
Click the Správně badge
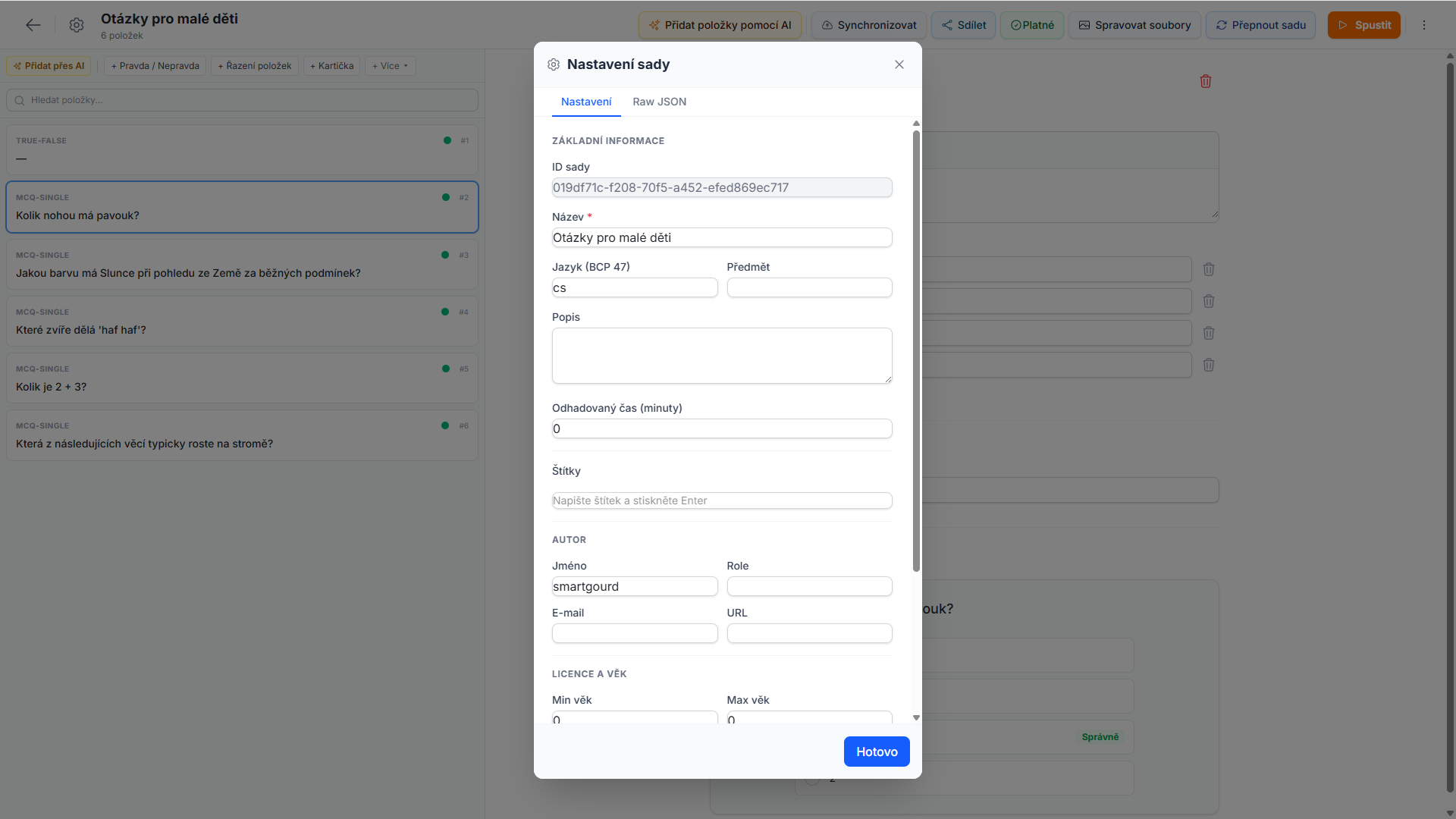(1100, 737)
